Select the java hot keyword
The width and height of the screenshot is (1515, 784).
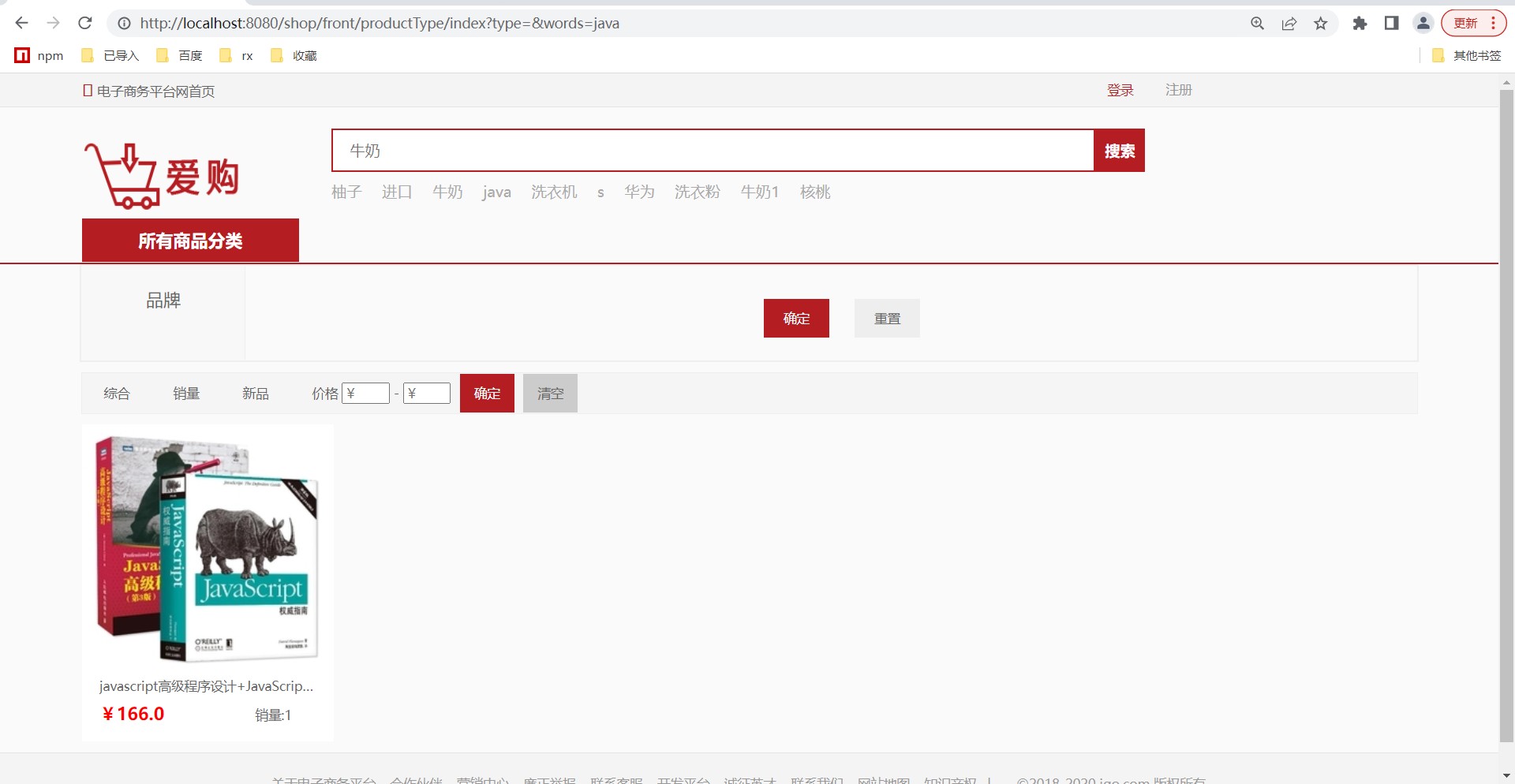[x=496, y=192]
